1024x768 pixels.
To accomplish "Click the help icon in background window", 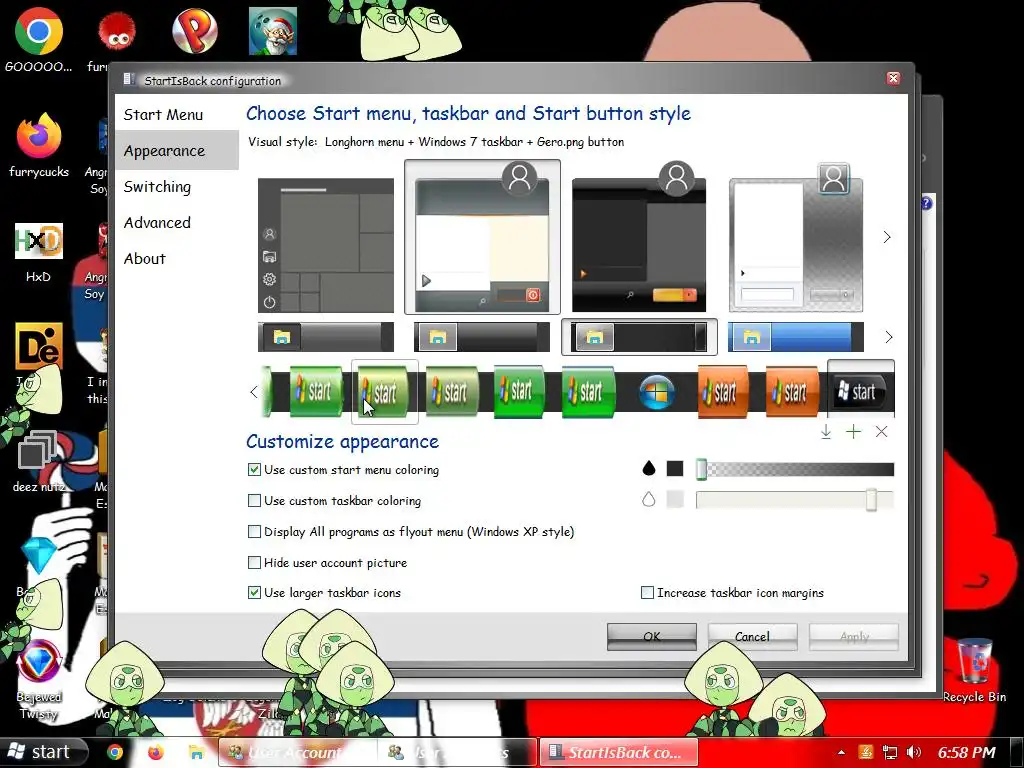I will click(x=927, y=203).
